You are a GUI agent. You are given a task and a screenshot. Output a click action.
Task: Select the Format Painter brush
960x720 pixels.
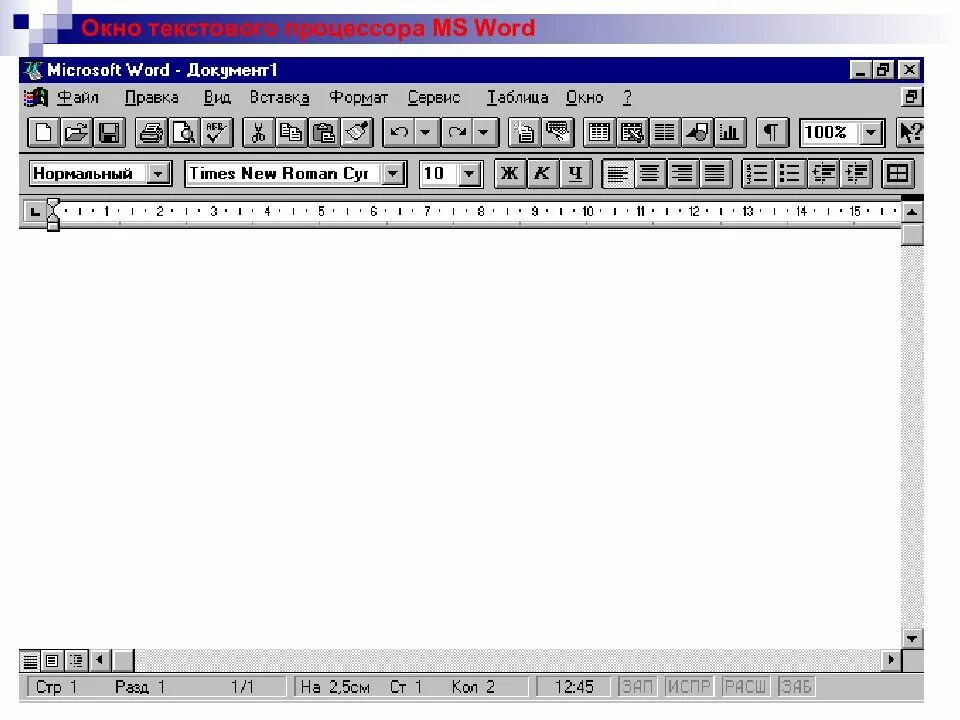(x=357, y=132)
